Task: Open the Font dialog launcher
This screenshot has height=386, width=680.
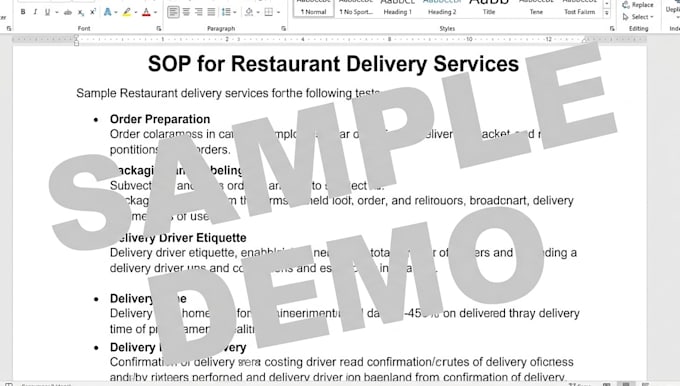Action: click(x=159, y=29)
